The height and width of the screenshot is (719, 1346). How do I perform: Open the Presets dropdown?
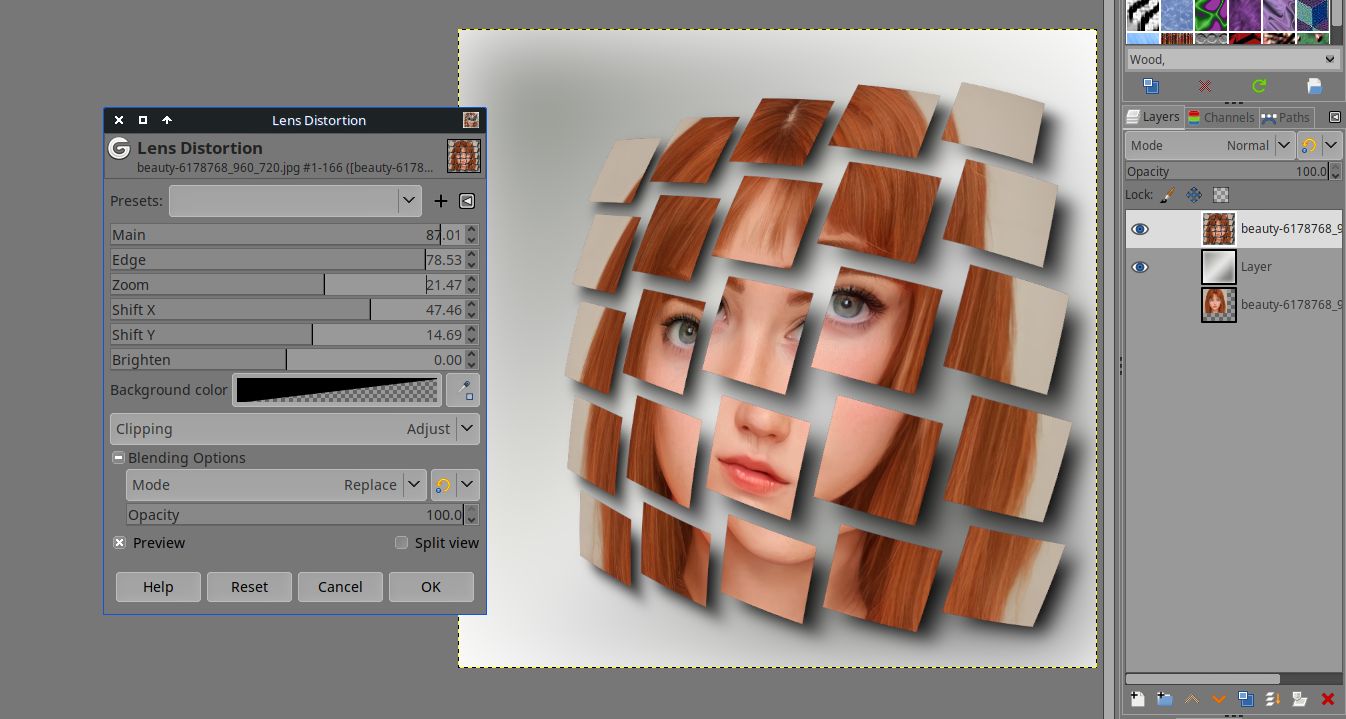[296, 201]
